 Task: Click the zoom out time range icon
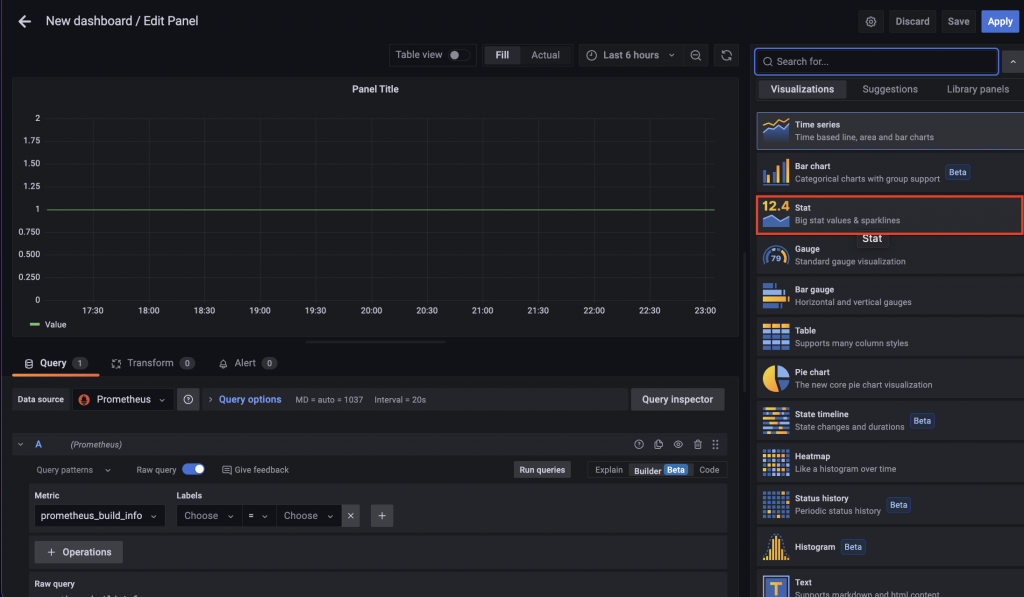[x=696, y=56]
